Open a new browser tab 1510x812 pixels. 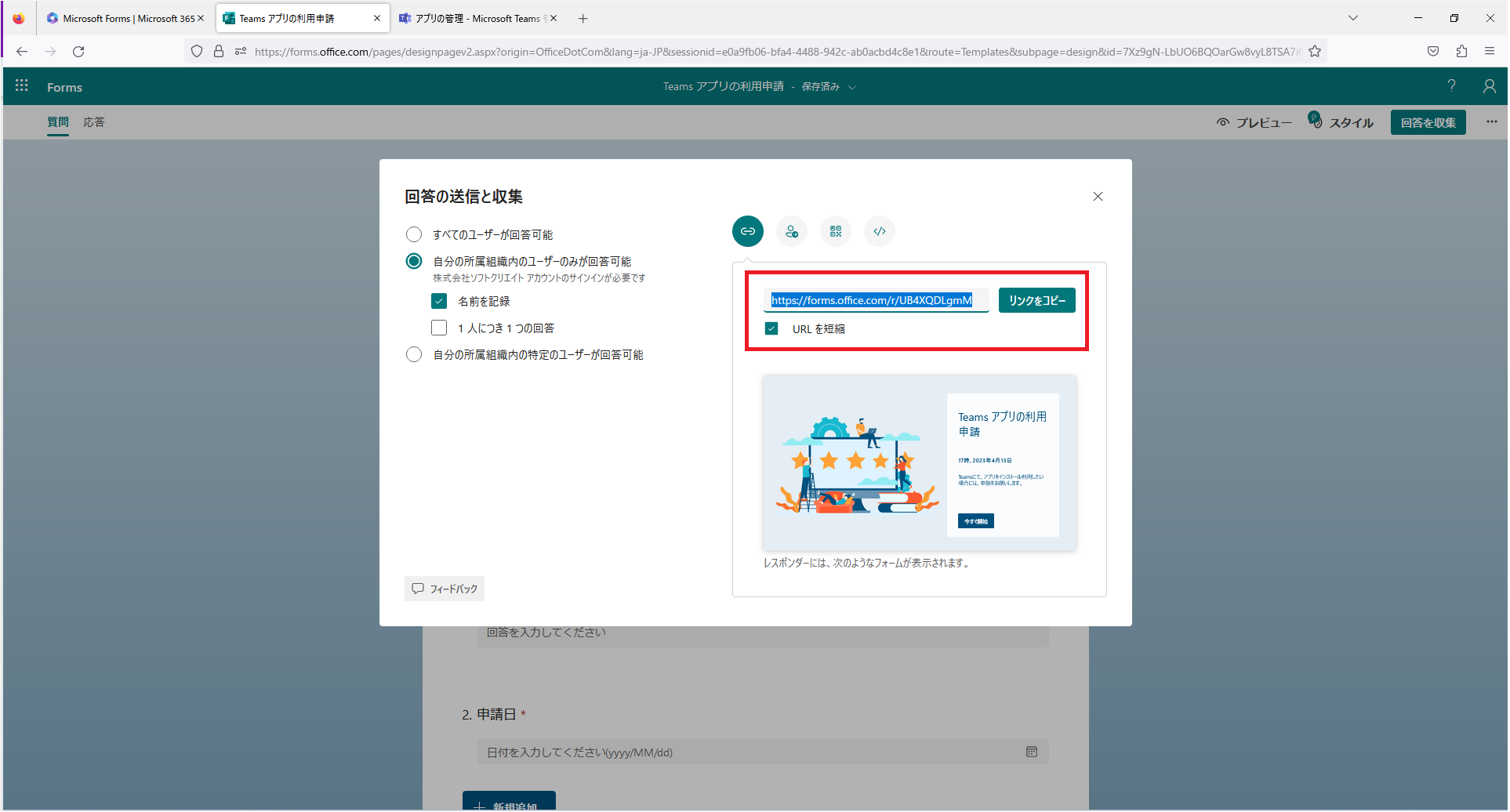coord(583,18)
